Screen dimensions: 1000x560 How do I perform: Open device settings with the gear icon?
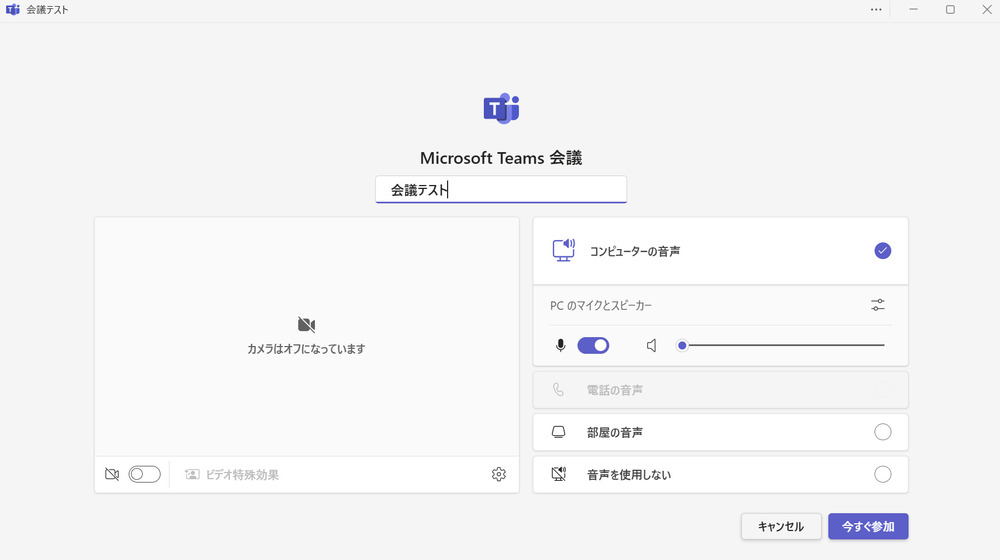click(499, 475)
